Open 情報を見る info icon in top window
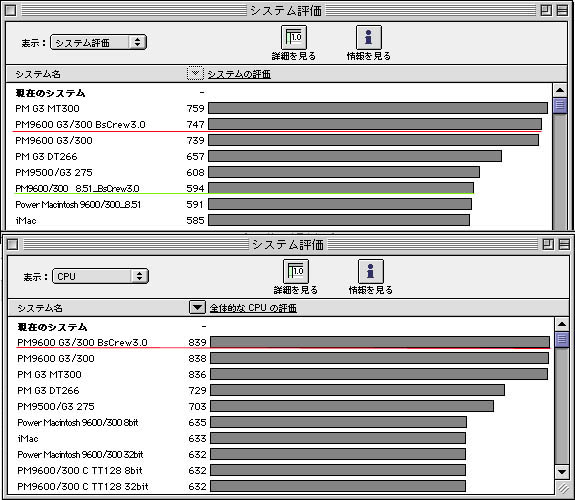The height and width of the screenshot is (500, 575). click(369, 37)
